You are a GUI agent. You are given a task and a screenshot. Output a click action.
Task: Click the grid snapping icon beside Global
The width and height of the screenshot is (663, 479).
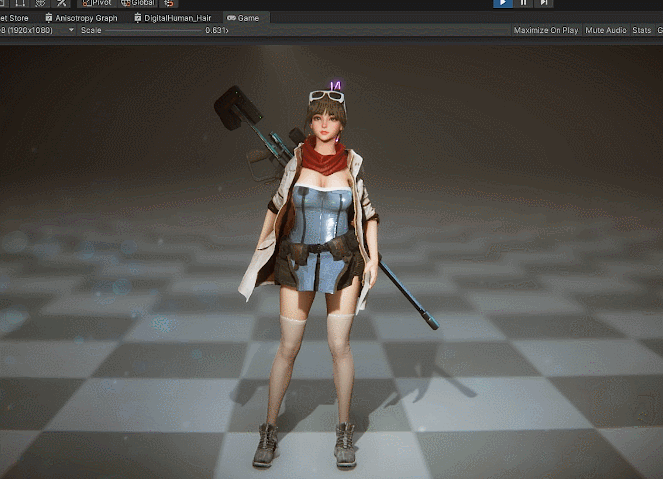169,3
